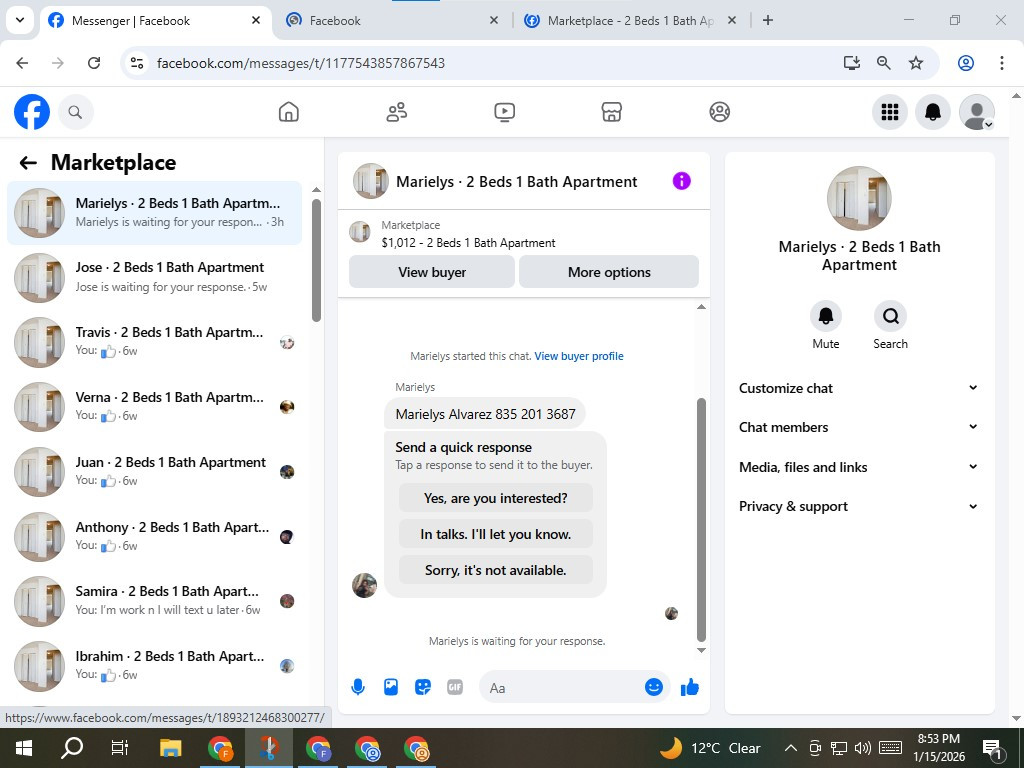Send quick reply Sorry, it's not available.

pyautogui.click(x=496, y=570)
